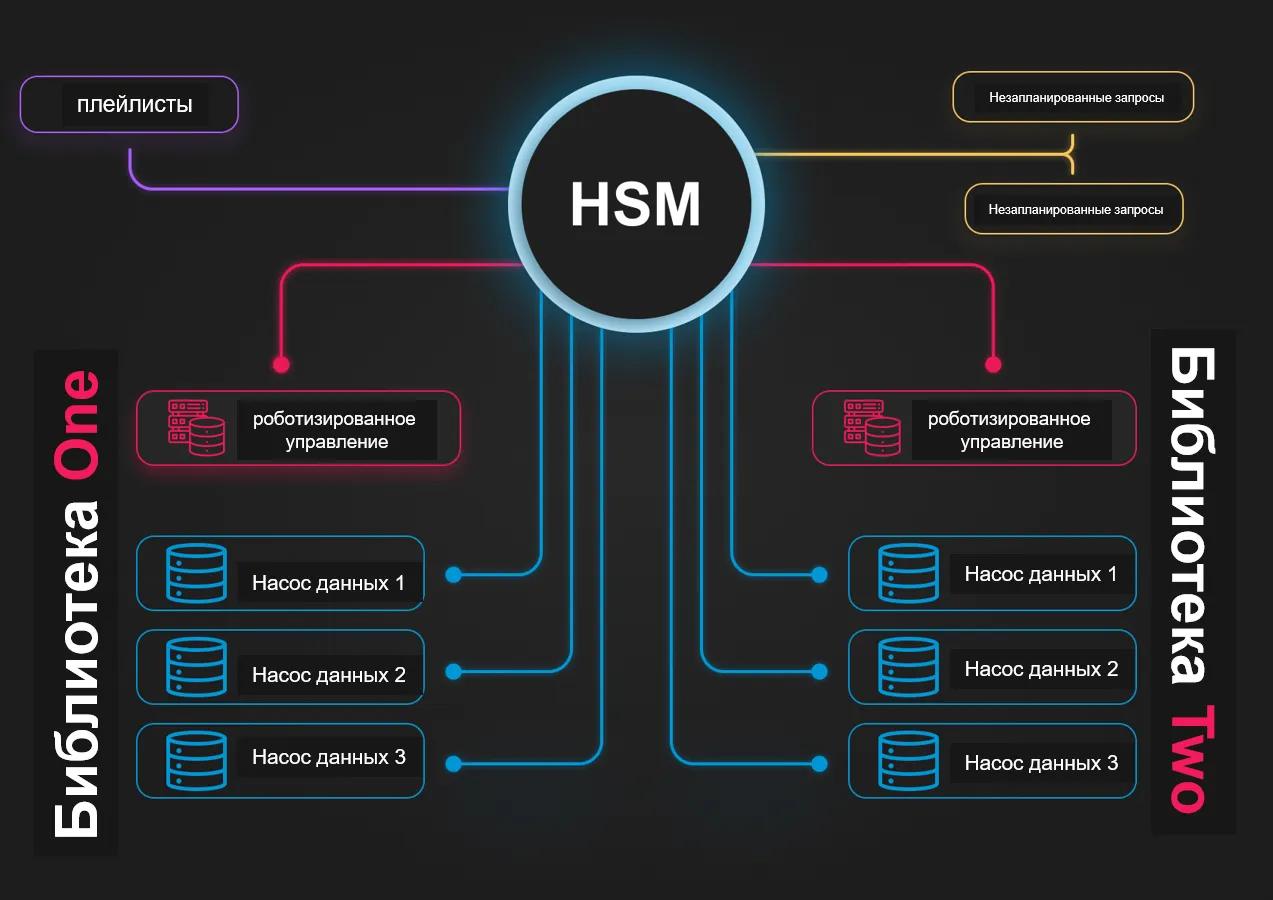
Task: Click Library Two's Насос данных 3 database icon
Action: tap(908, 760)
